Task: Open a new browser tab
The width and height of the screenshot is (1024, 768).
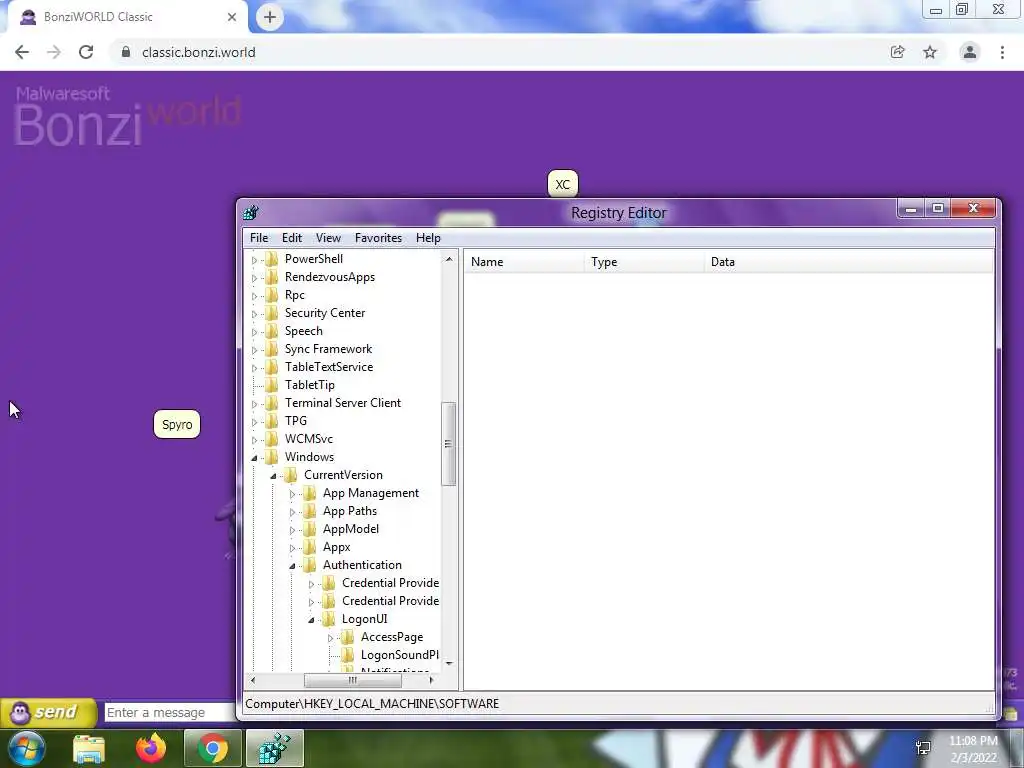Action: (x=270, y=17)
